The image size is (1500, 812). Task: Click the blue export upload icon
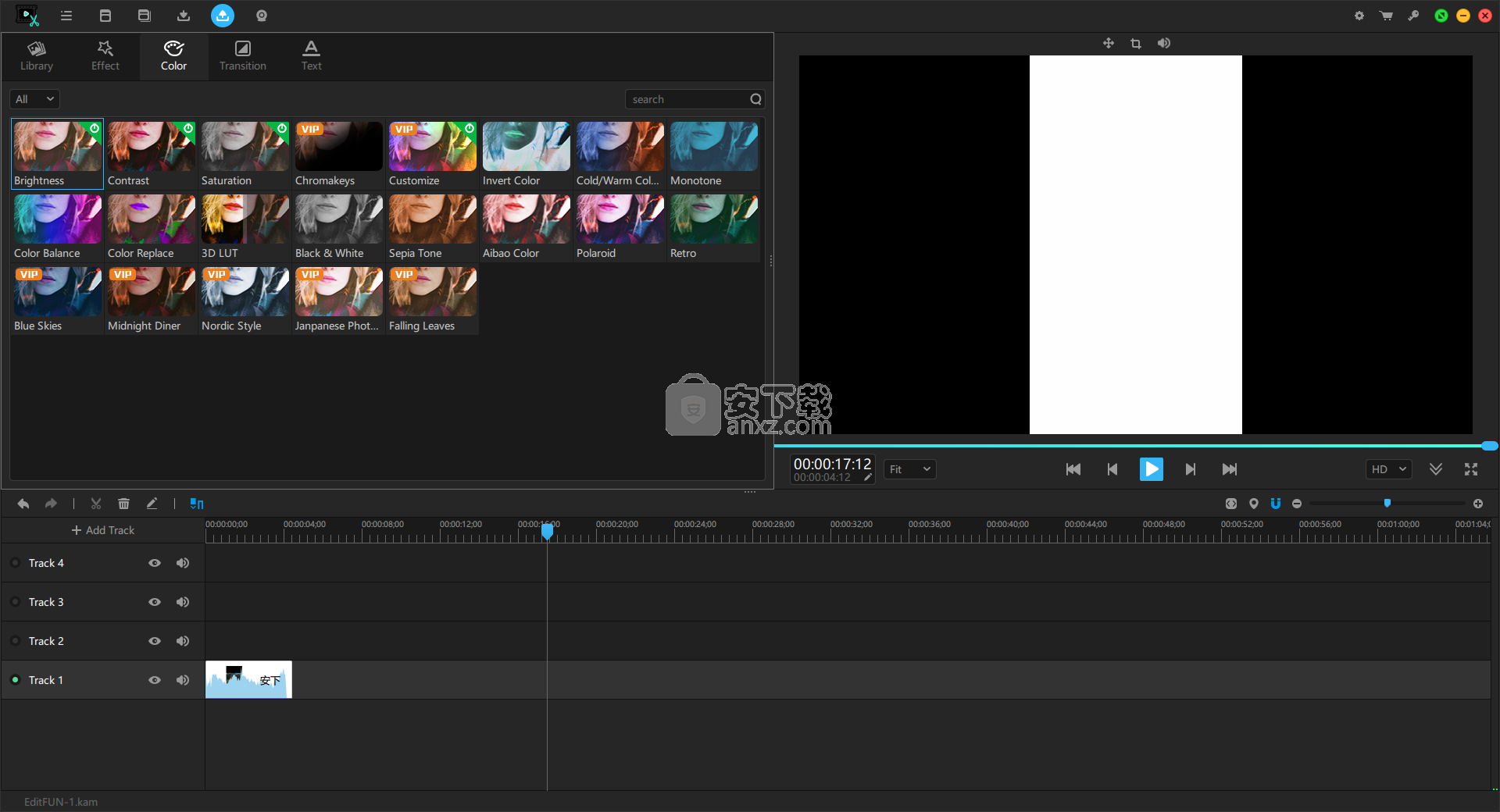click(223, 16)
